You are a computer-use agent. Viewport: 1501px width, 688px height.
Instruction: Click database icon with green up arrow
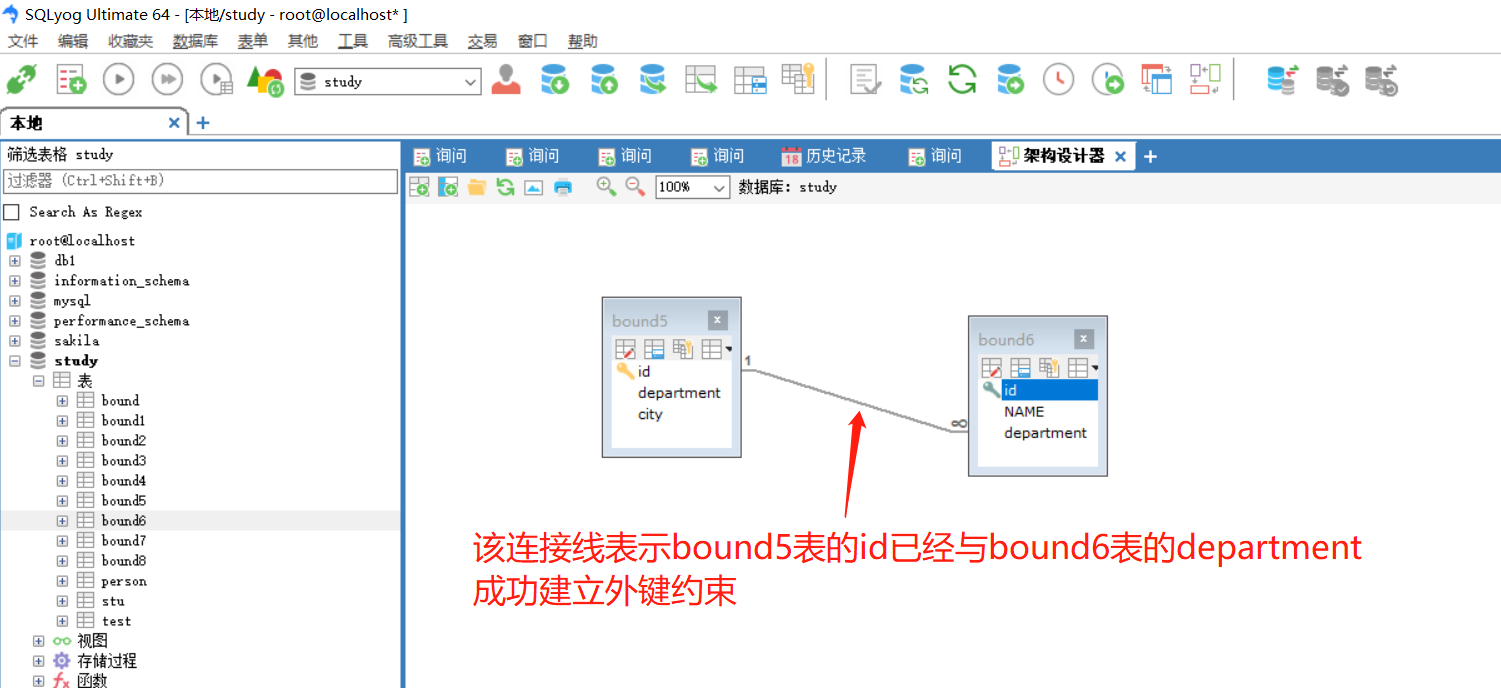pyautogui.click(x=604, y=80)
